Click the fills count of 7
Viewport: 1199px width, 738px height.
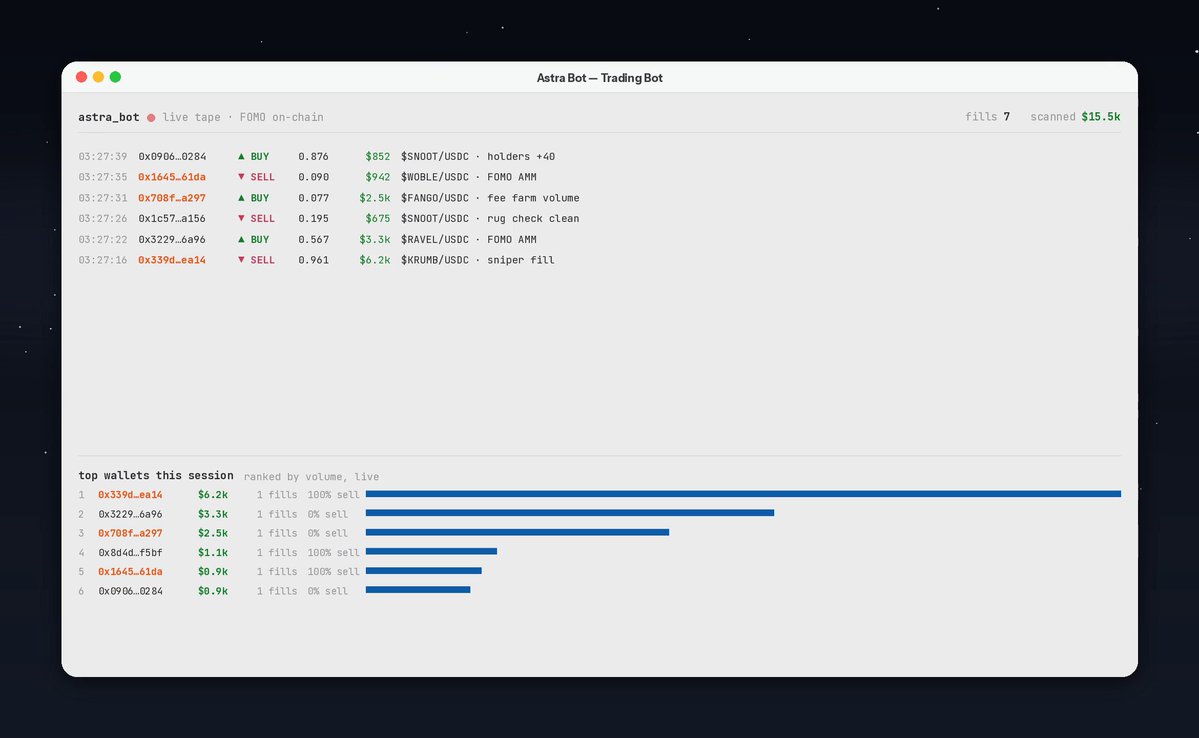point(1007,116)
